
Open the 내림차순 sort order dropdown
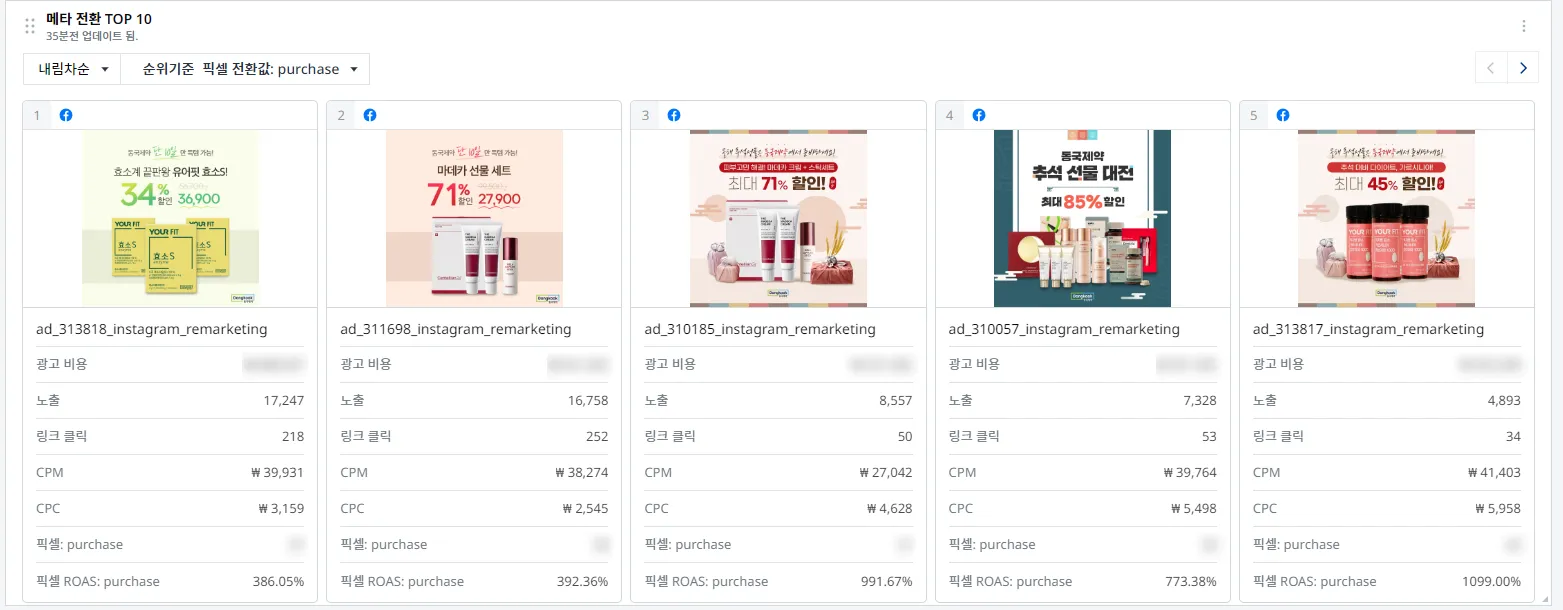[72, 69]
